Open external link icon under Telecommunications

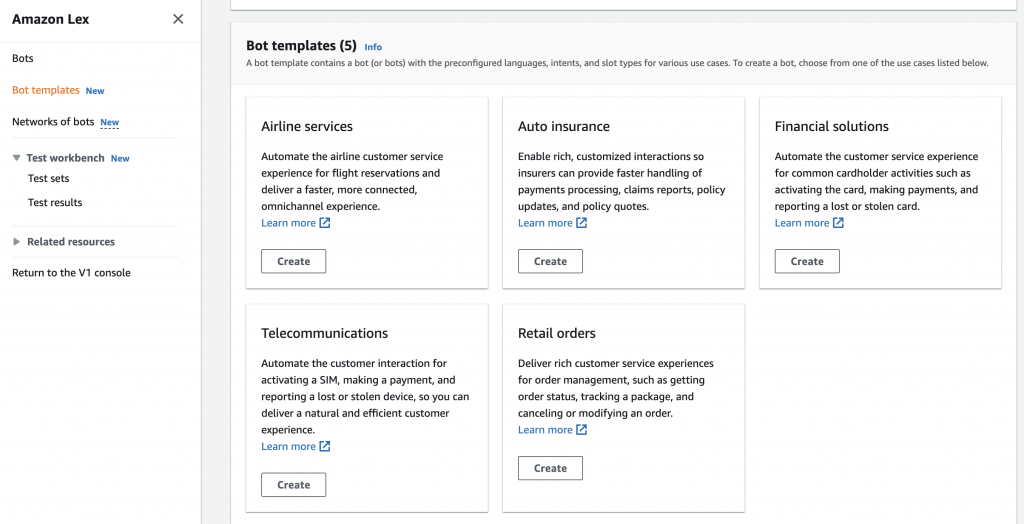coord(325,446)
